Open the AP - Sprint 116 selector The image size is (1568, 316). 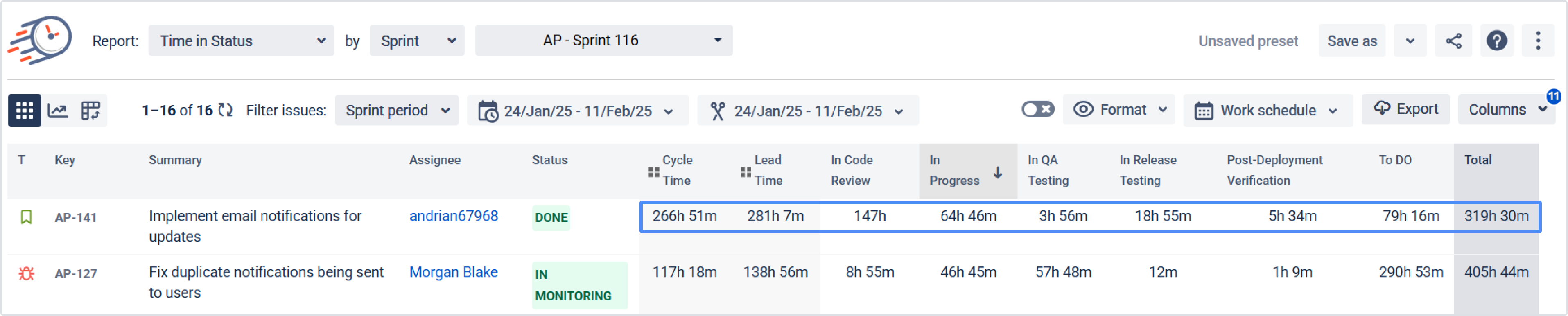click(x=603, y=41)
